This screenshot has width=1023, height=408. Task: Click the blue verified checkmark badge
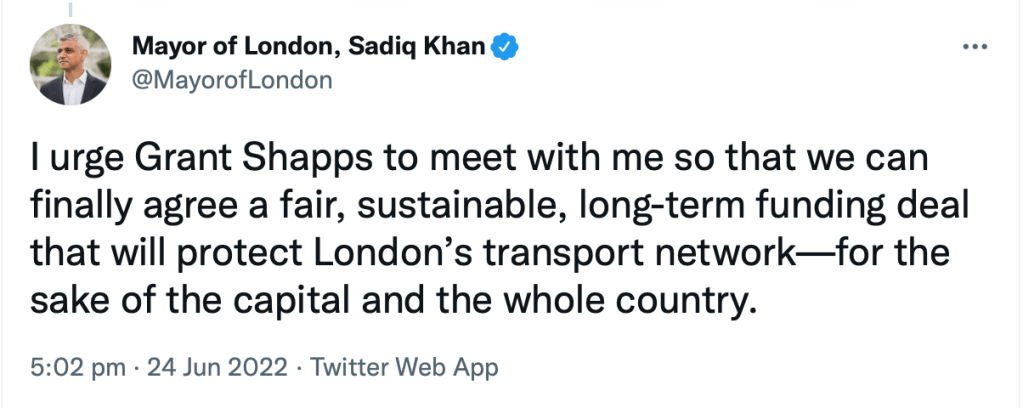(506, 46)
